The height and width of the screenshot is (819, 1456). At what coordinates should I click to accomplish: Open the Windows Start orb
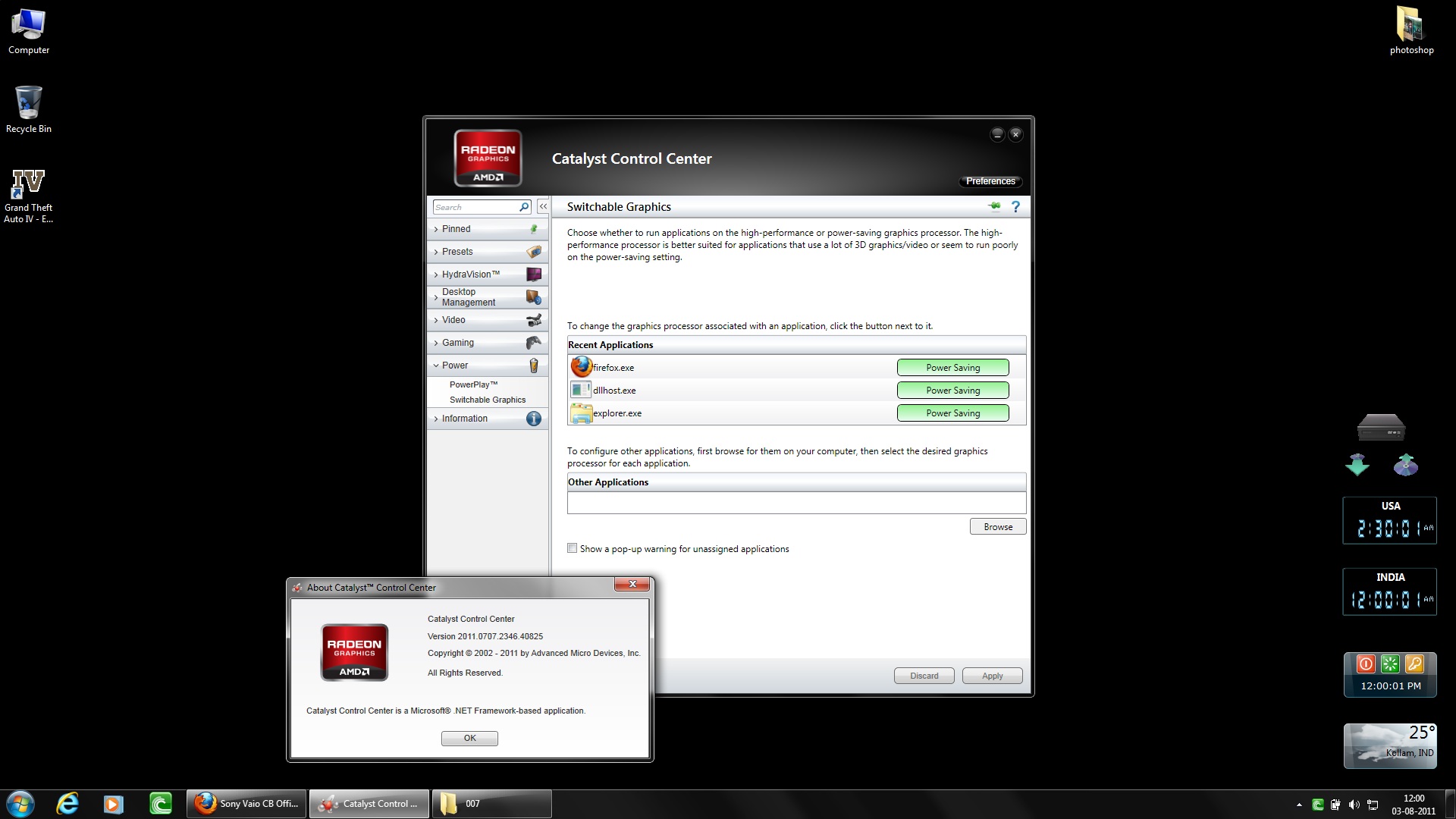click(x=20, y=804)
